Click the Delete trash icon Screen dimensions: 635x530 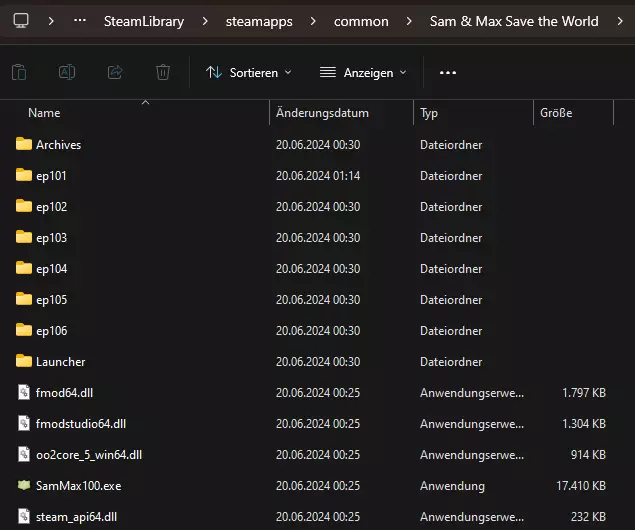point(163,72)
